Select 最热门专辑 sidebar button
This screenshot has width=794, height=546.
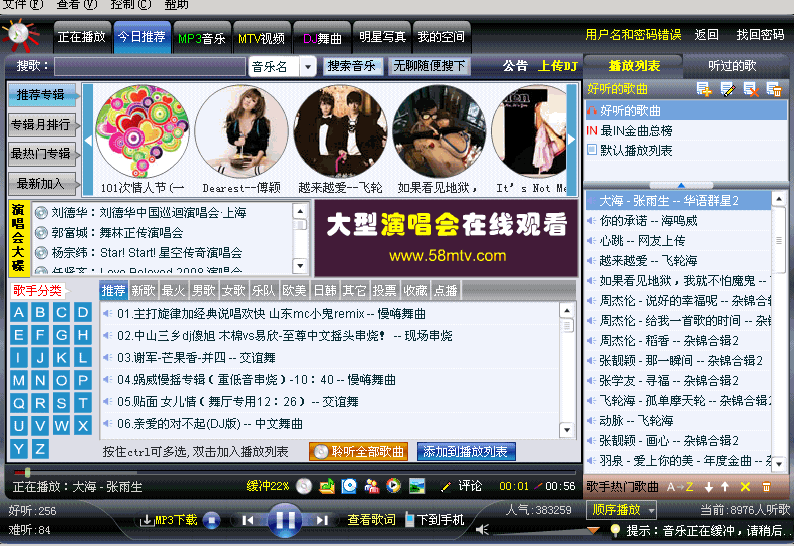pyautogui.click(x=42, y=153)
